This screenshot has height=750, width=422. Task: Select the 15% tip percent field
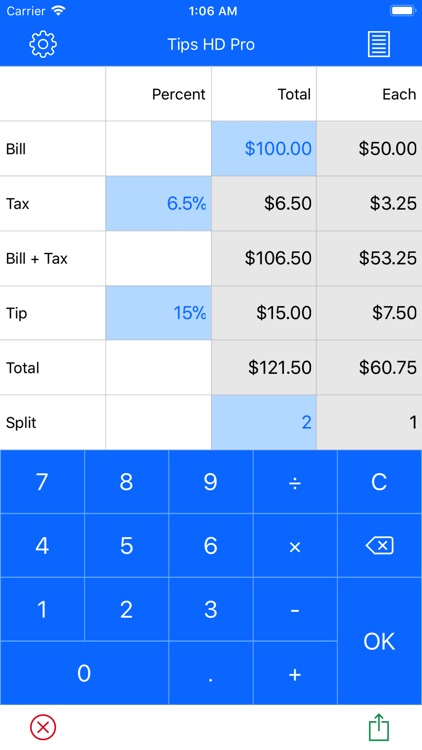coord(158,313)
